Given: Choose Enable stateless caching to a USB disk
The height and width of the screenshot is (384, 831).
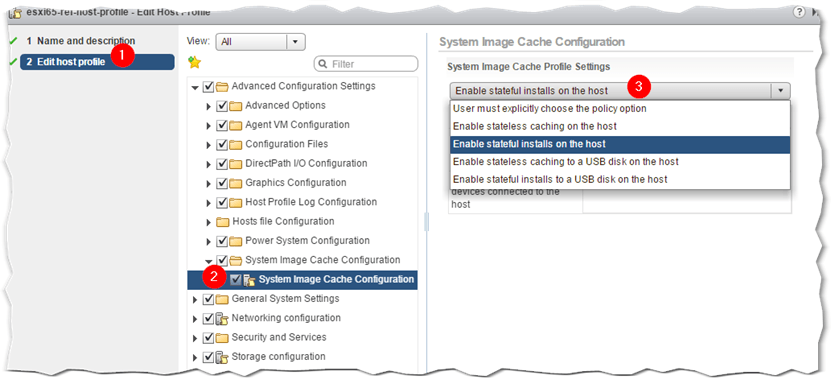Looking at the screenshot, I should click(x=620, y=162).
